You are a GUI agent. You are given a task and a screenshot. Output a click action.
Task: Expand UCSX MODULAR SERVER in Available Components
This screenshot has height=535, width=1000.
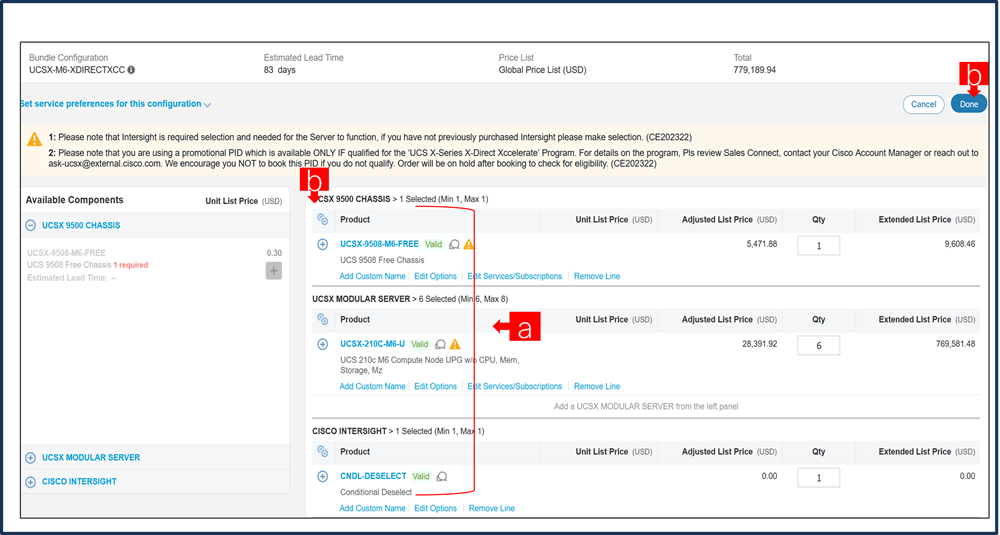31,458
